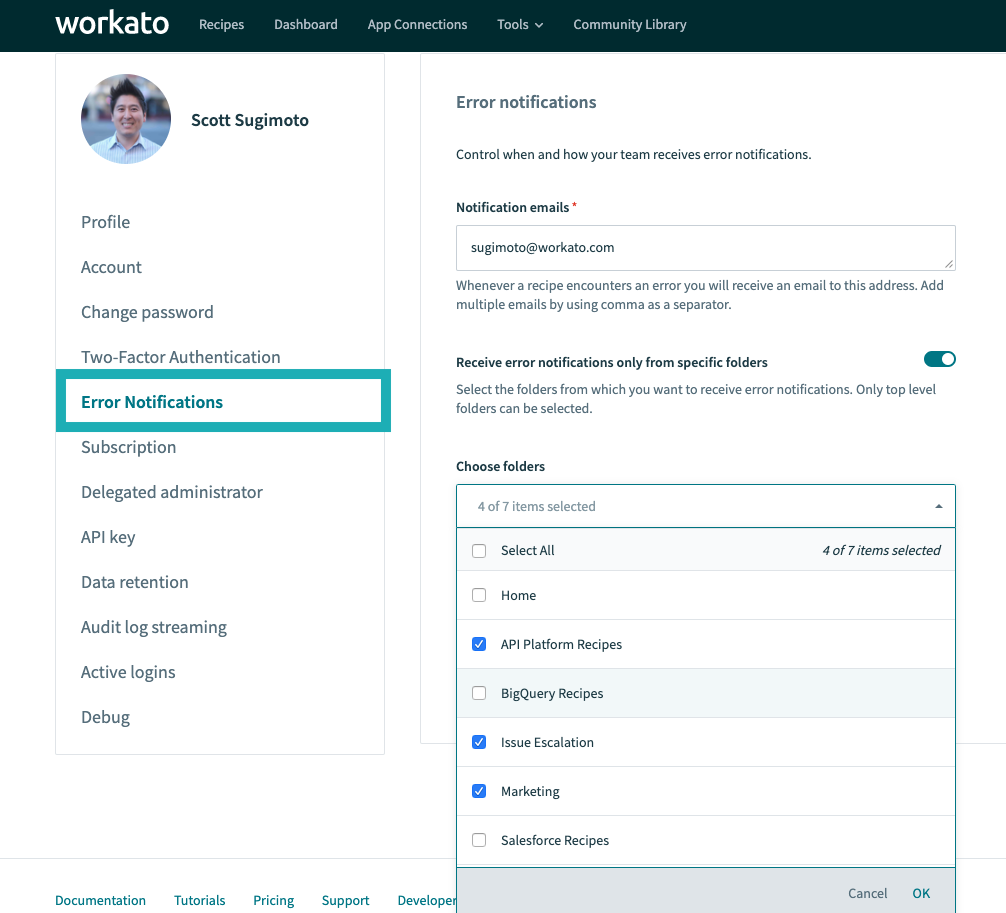The width and height of the screenshot is (1006, 913).
Task: Go to App Connections
Action: click(417, 24)
